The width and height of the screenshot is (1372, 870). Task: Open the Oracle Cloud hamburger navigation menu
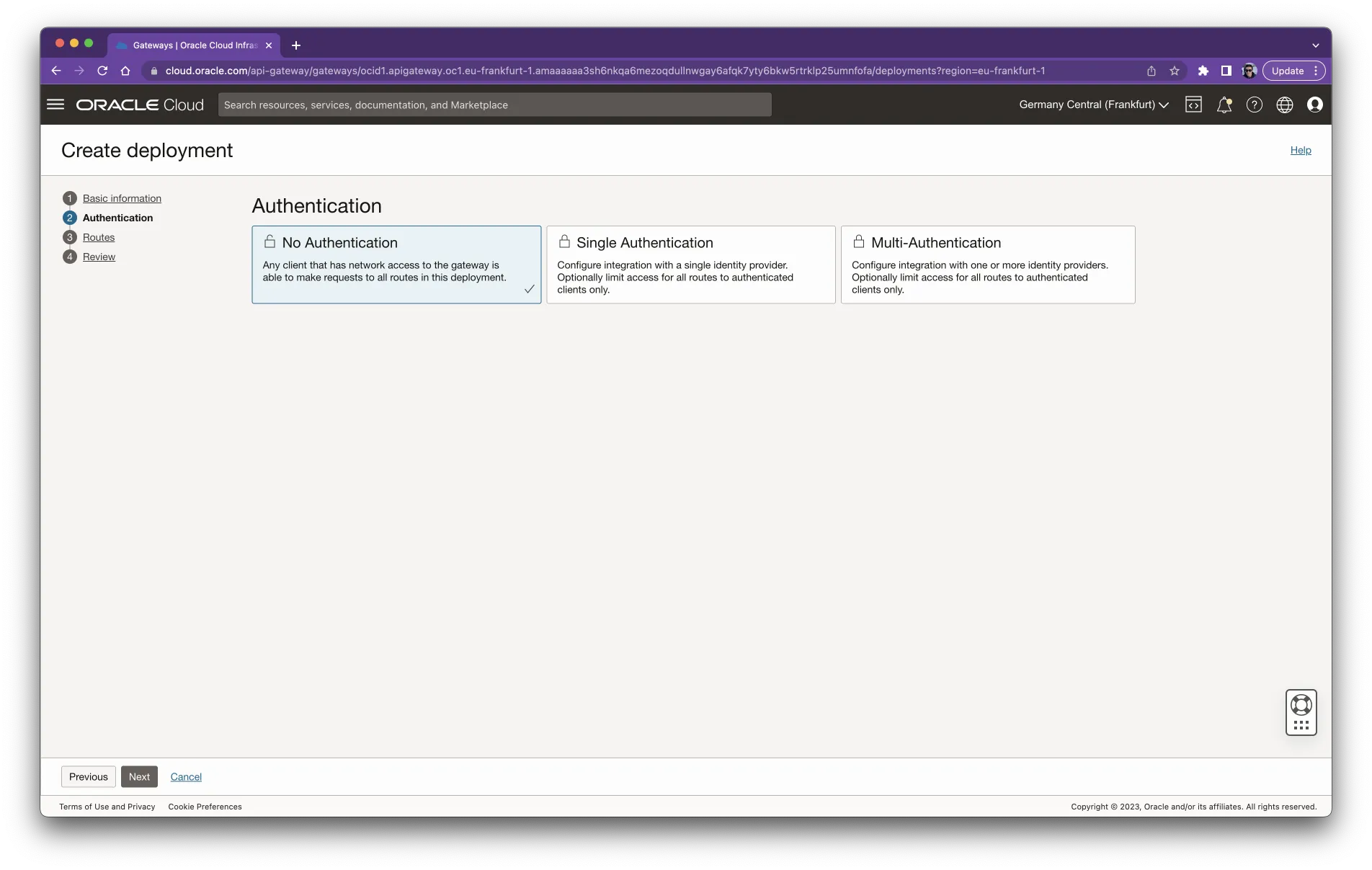[55, 105]
